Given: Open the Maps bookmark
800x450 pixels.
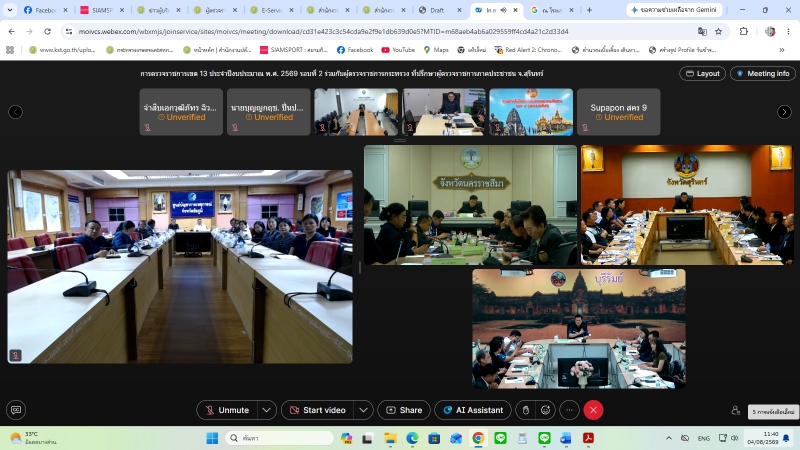Looking at the screenshot, I should 436,50.
